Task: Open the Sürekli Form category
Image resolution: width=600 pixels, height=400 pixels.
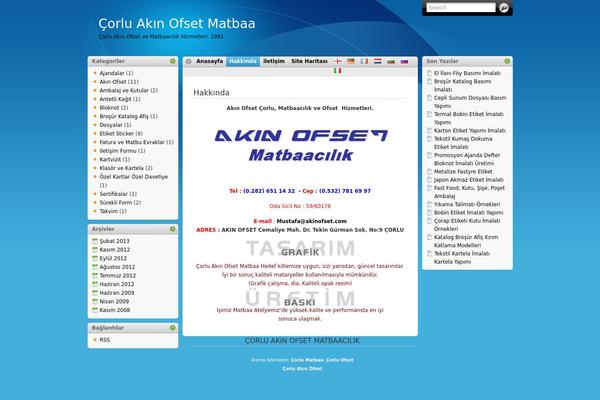Action: (x=116, y=202)
